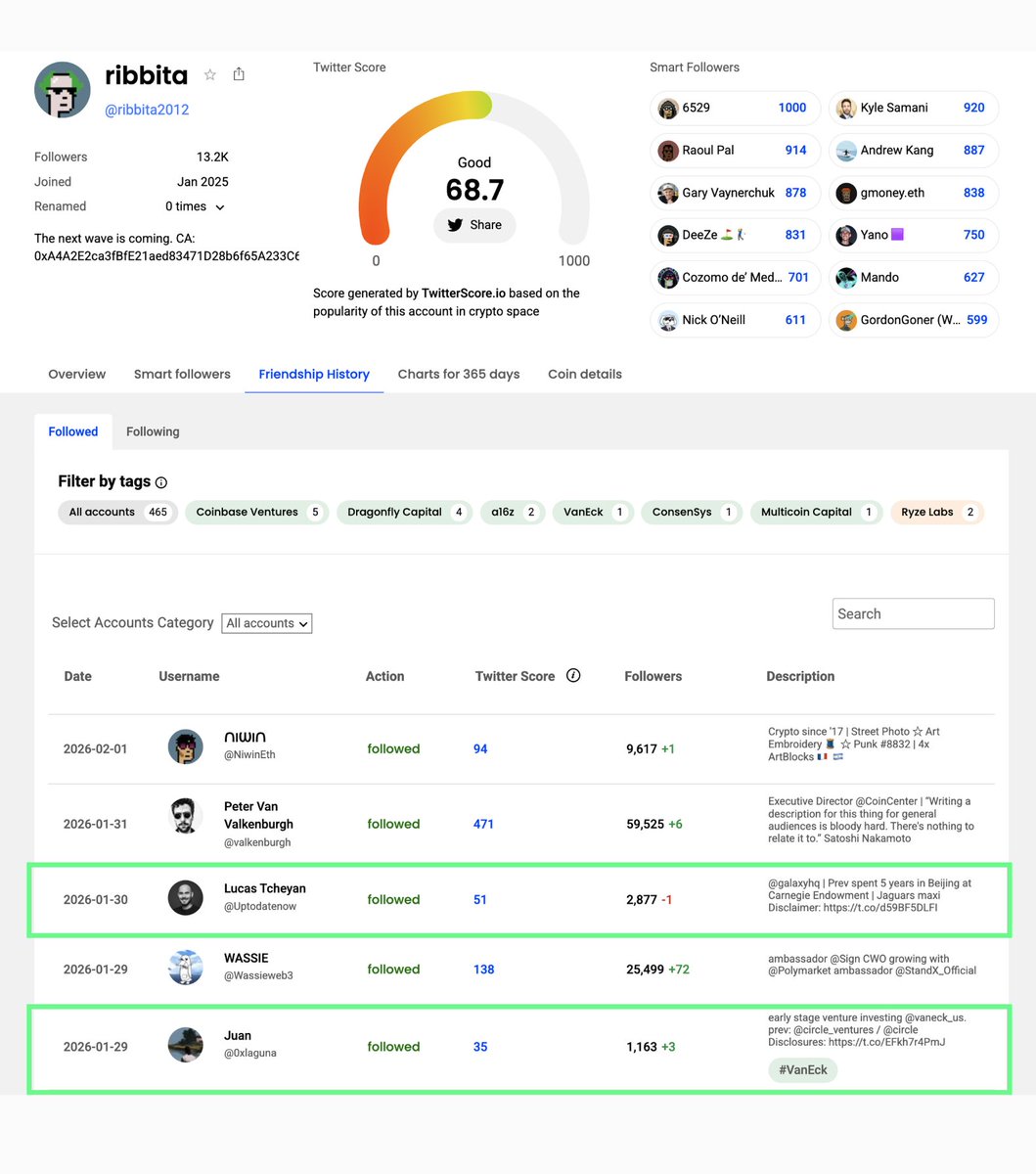Click Yano's avatar icon
This screenshot has height=1174, width=1036.
(x=847, y=235)
